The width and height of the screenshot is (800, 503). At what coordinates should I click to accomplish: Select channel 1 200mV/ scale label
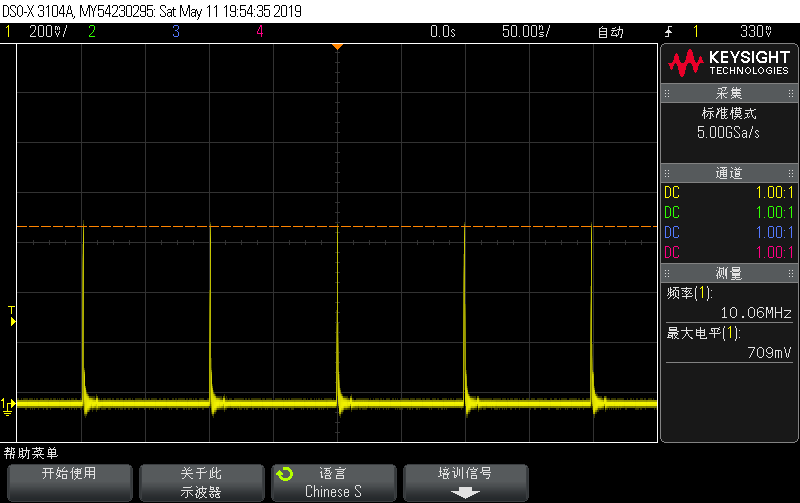click(48, 32)
